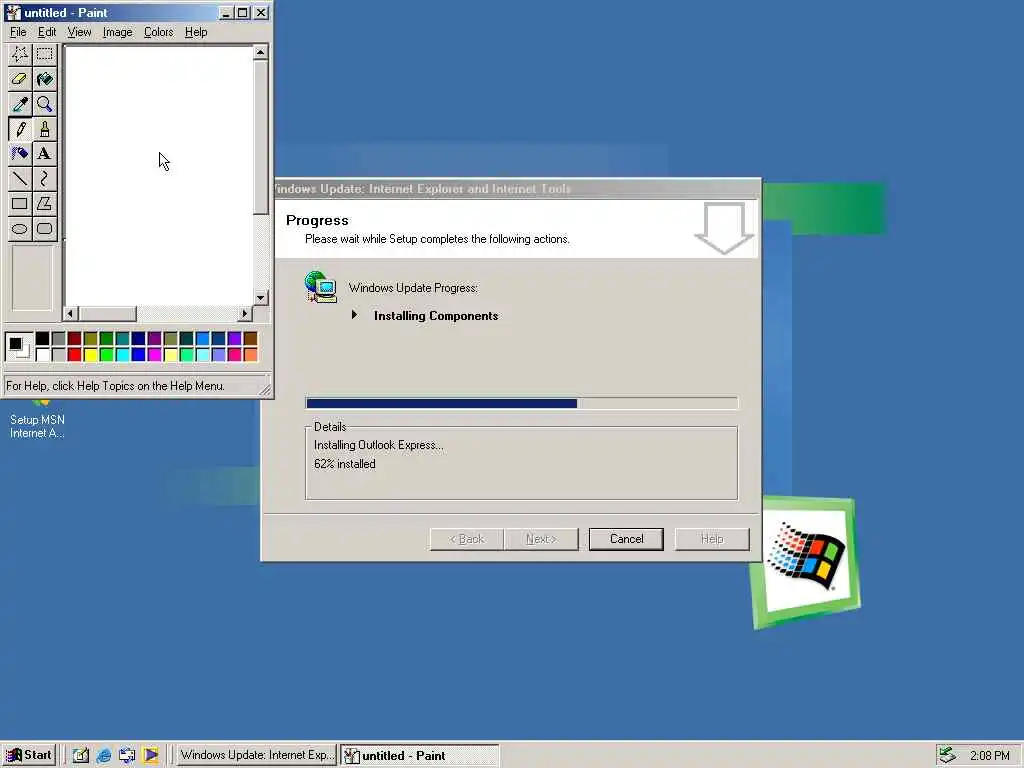Viewport: 1024px width, 768px height.
Task: Click the Start button
Action: tap(29, 755)
